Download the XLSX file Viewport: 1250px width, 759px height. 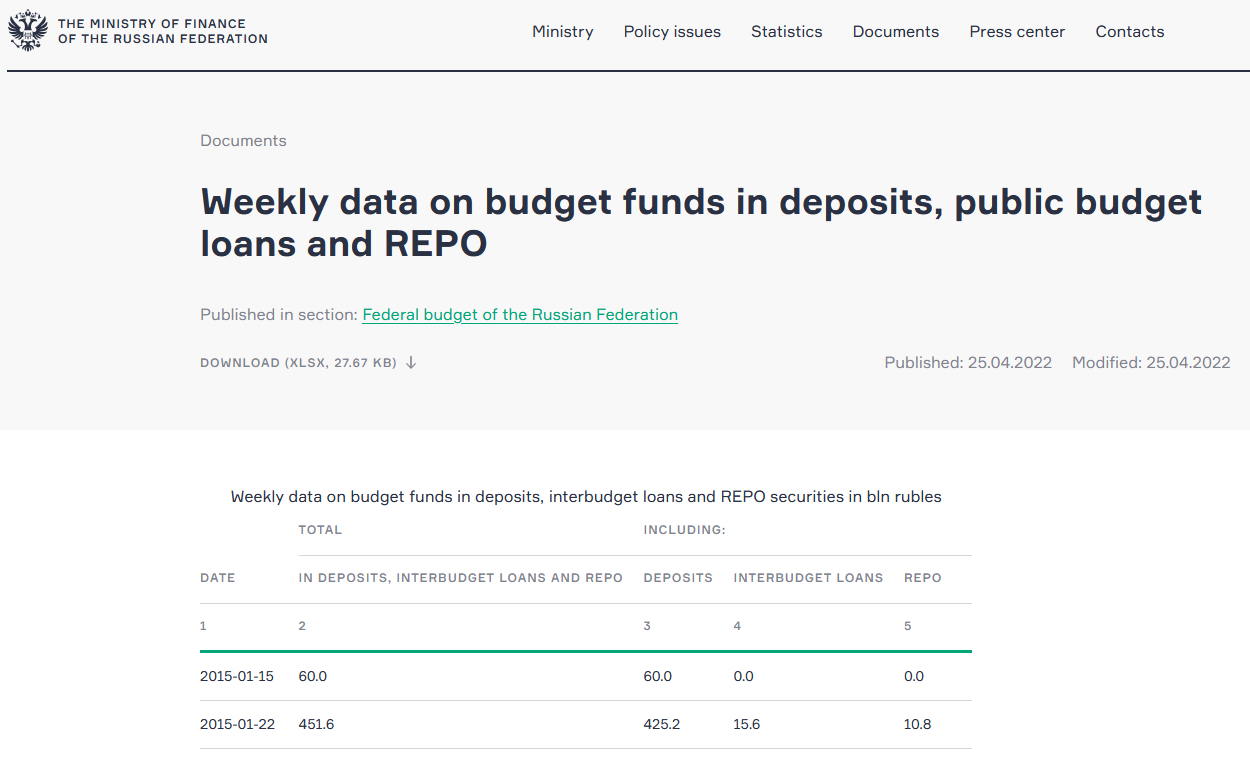[298, 363]
